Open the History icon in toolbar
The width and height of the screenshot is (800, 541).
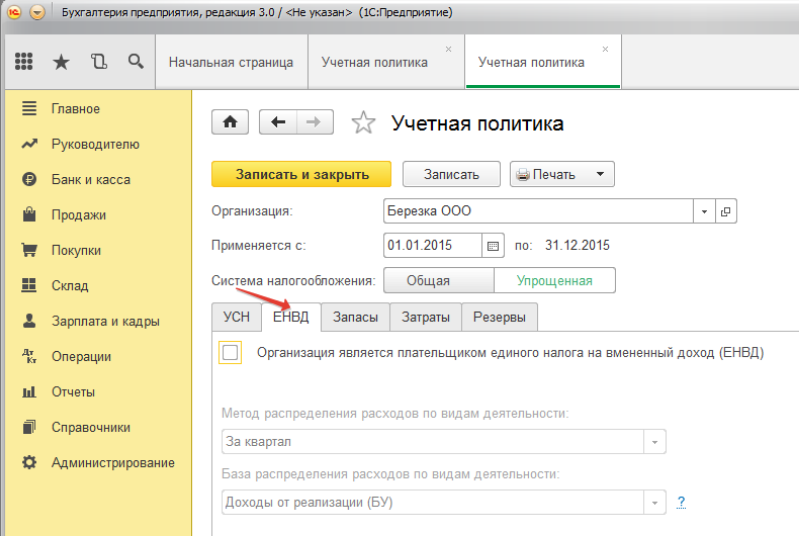98,62
